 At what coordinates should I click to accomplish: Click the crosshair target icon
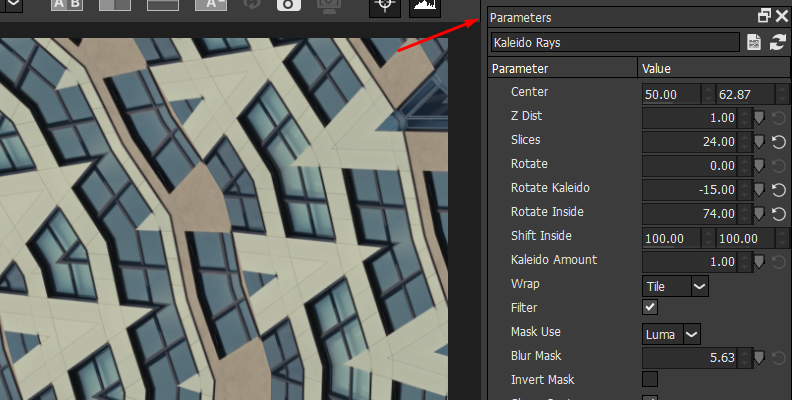coord(384,5)
